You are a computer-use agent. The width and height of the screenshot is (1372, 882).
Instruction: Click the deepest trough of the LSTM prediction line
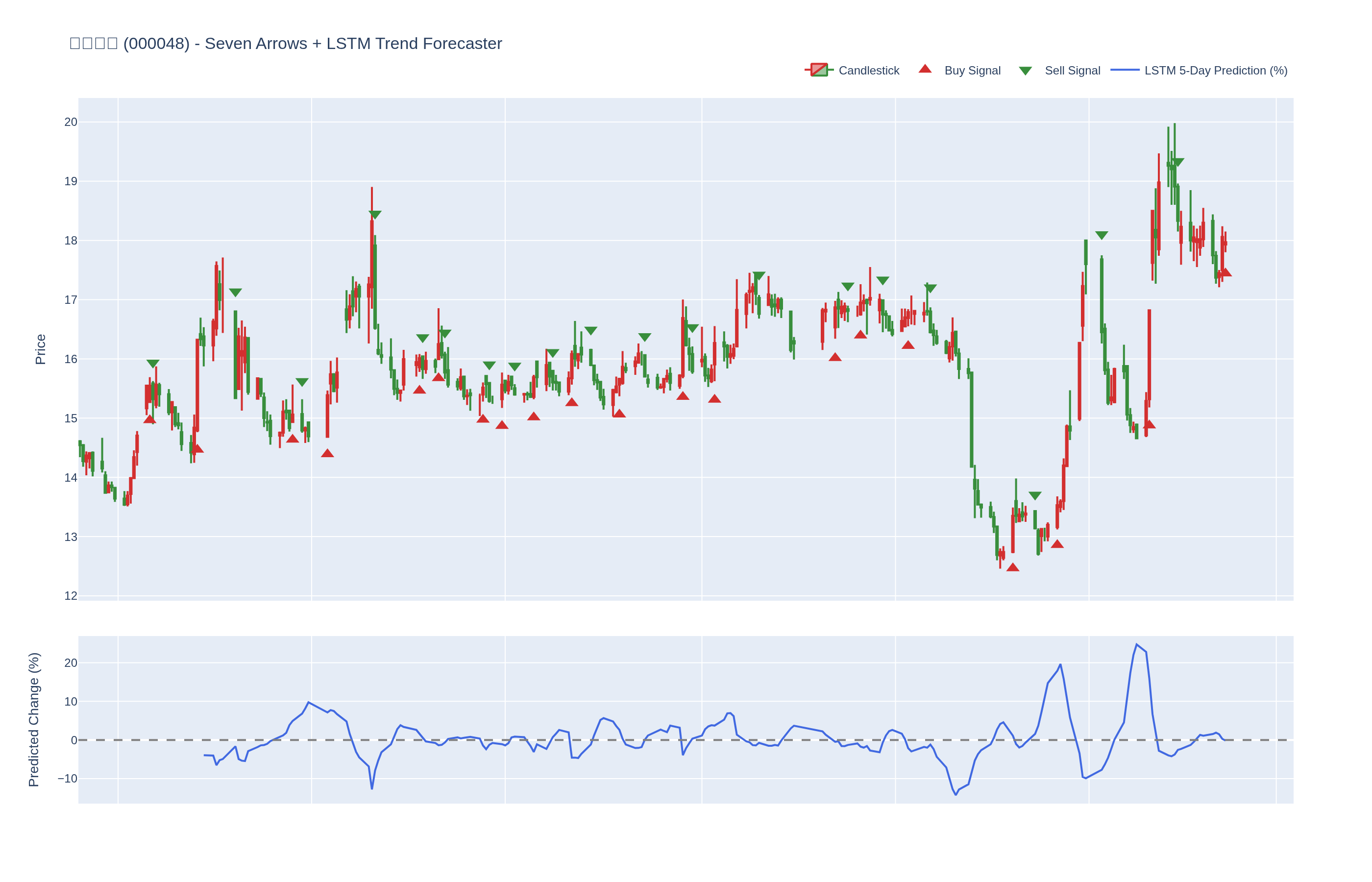[x=955, y=794]
